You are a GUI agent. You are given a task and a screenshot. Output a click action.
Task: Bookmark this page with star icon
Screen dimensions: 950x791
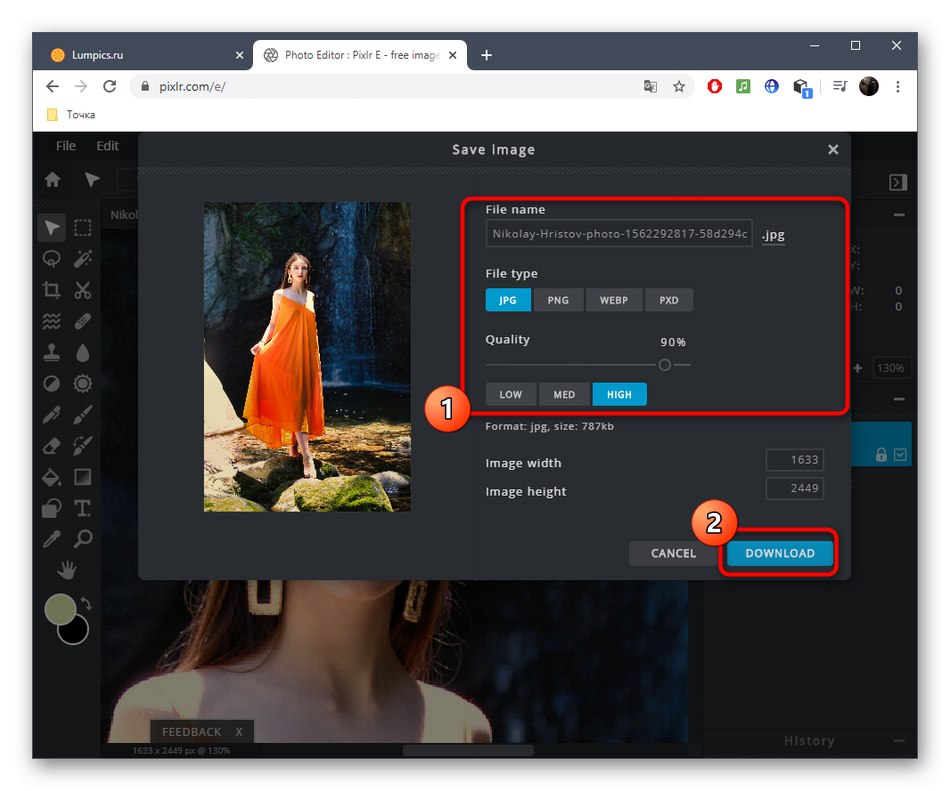coord(679,87)
